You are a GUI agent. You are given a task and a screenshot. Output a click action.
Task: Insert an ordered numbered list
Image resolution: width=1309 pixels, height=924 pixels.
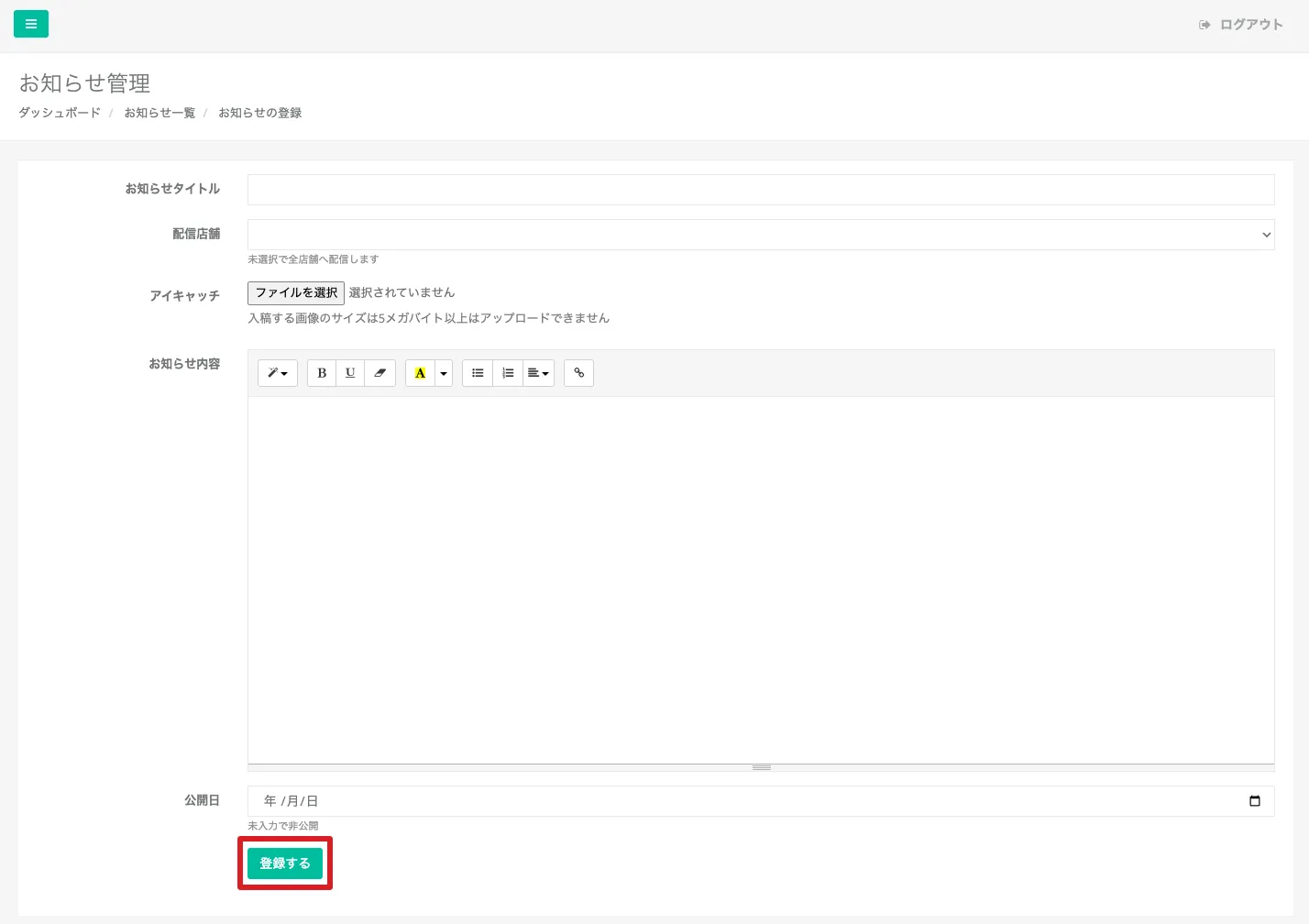pos(508,373)
